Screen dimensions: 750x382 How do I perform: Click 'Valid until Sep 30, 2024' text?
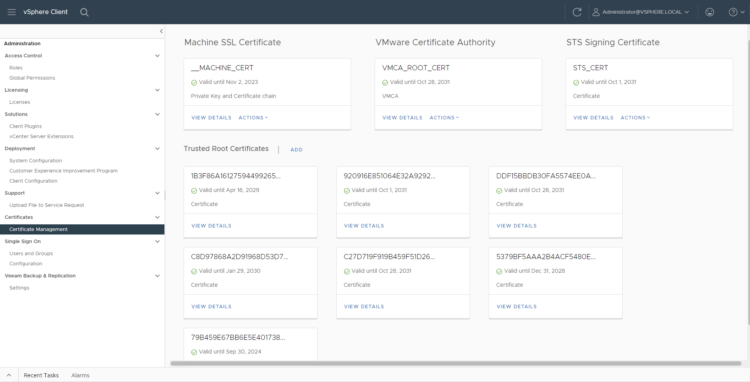[x=230, y=352]
